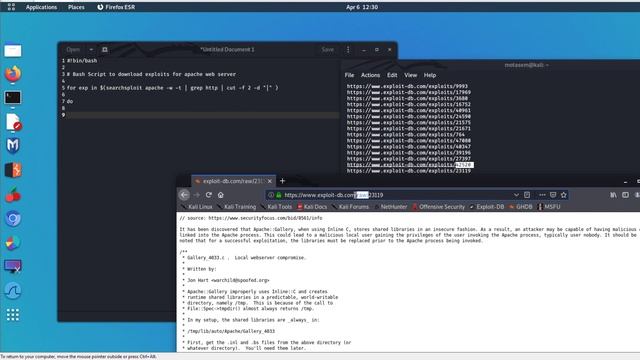Open the Kali Training bookmark
The height and width of the screenshot is (360, 640).
[237, 207]
